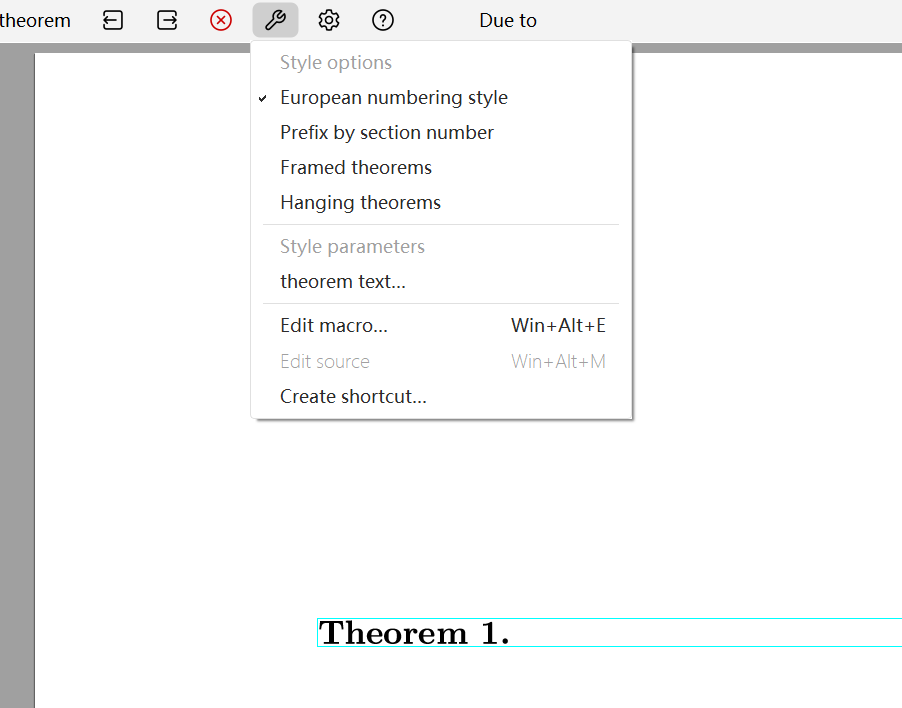Place cursor in empty theorem body area
The image size is (902, 708).
(x=700, y=633)
